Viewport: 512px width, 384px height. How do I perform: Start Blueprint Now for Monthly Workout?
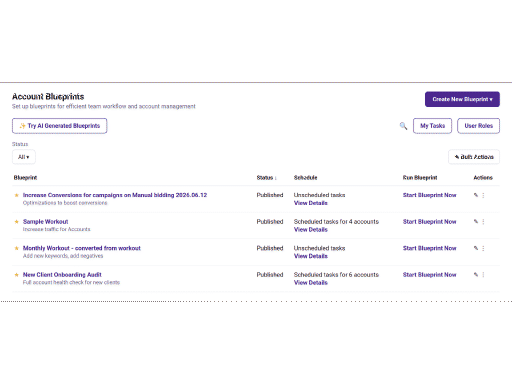point(429,248)
